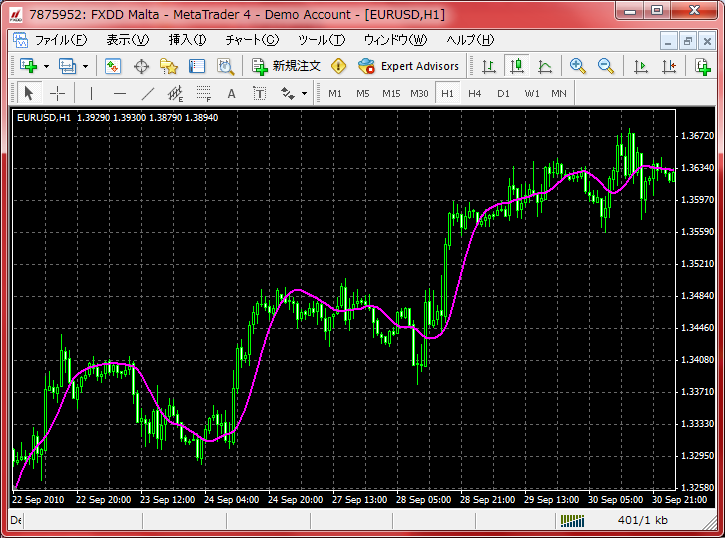Select the crosshair tool
This screenshot has height=538, width=725.
57,93
